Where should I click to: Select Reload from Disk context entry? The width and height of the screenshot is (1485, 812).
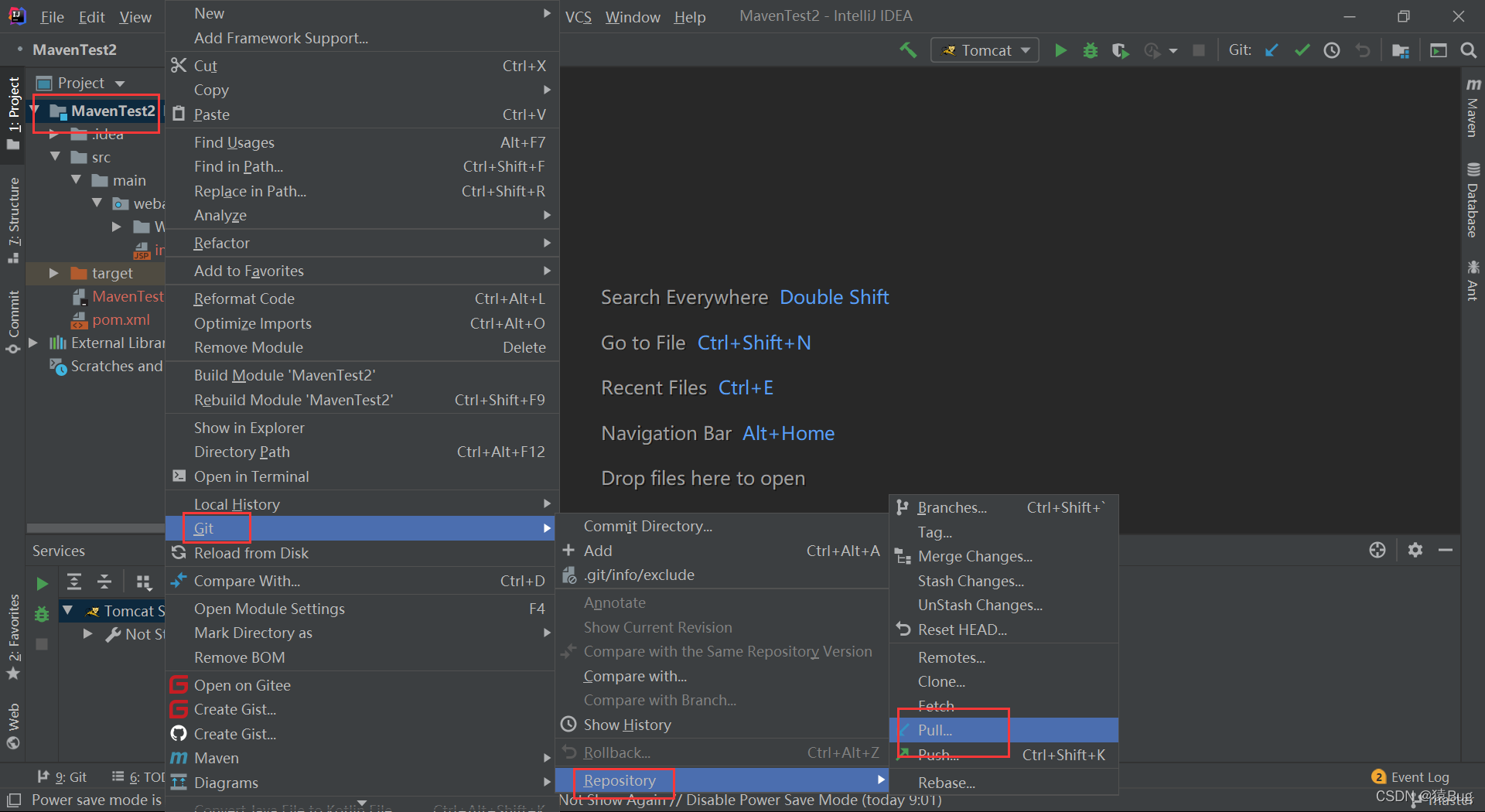pos(362,553)
